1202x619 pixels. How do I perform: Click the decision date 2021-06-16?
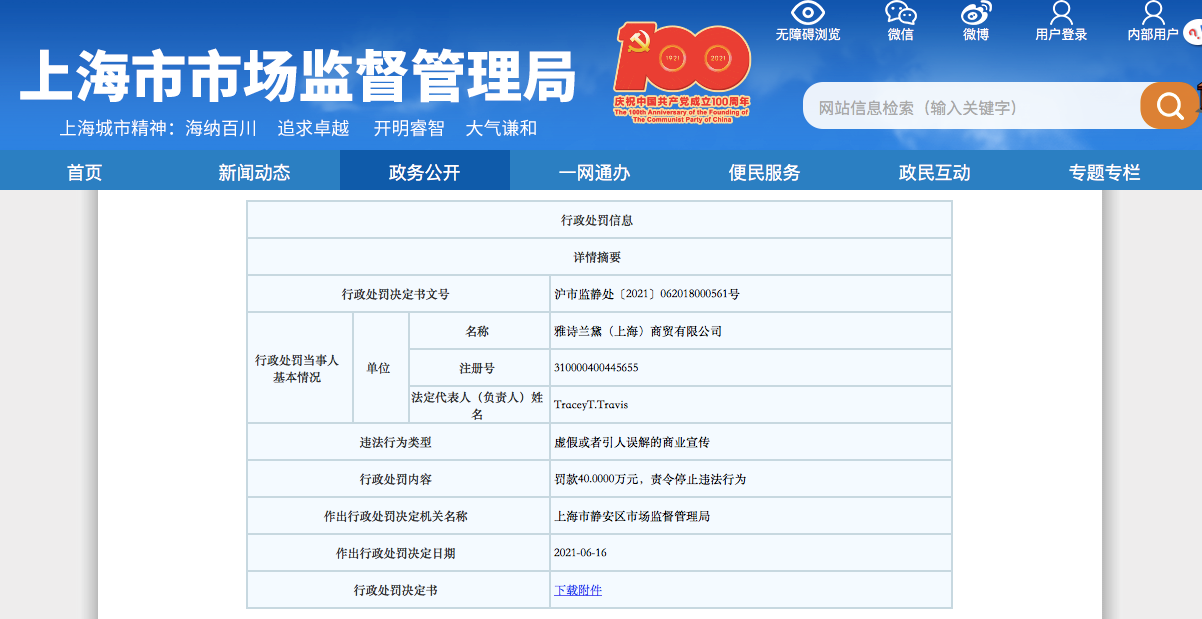[580, 553]
